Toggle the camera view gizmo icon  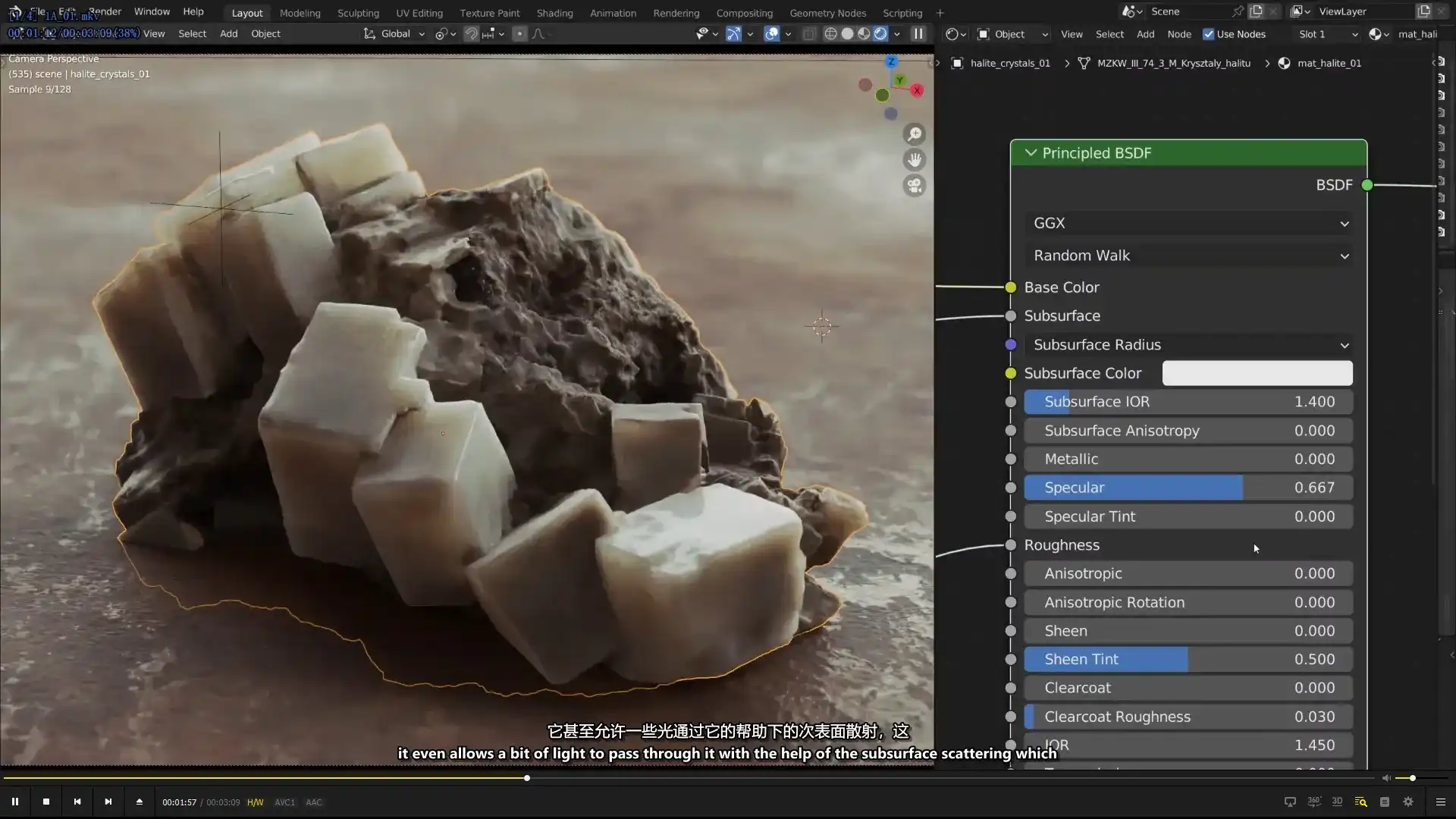(915, 186)
